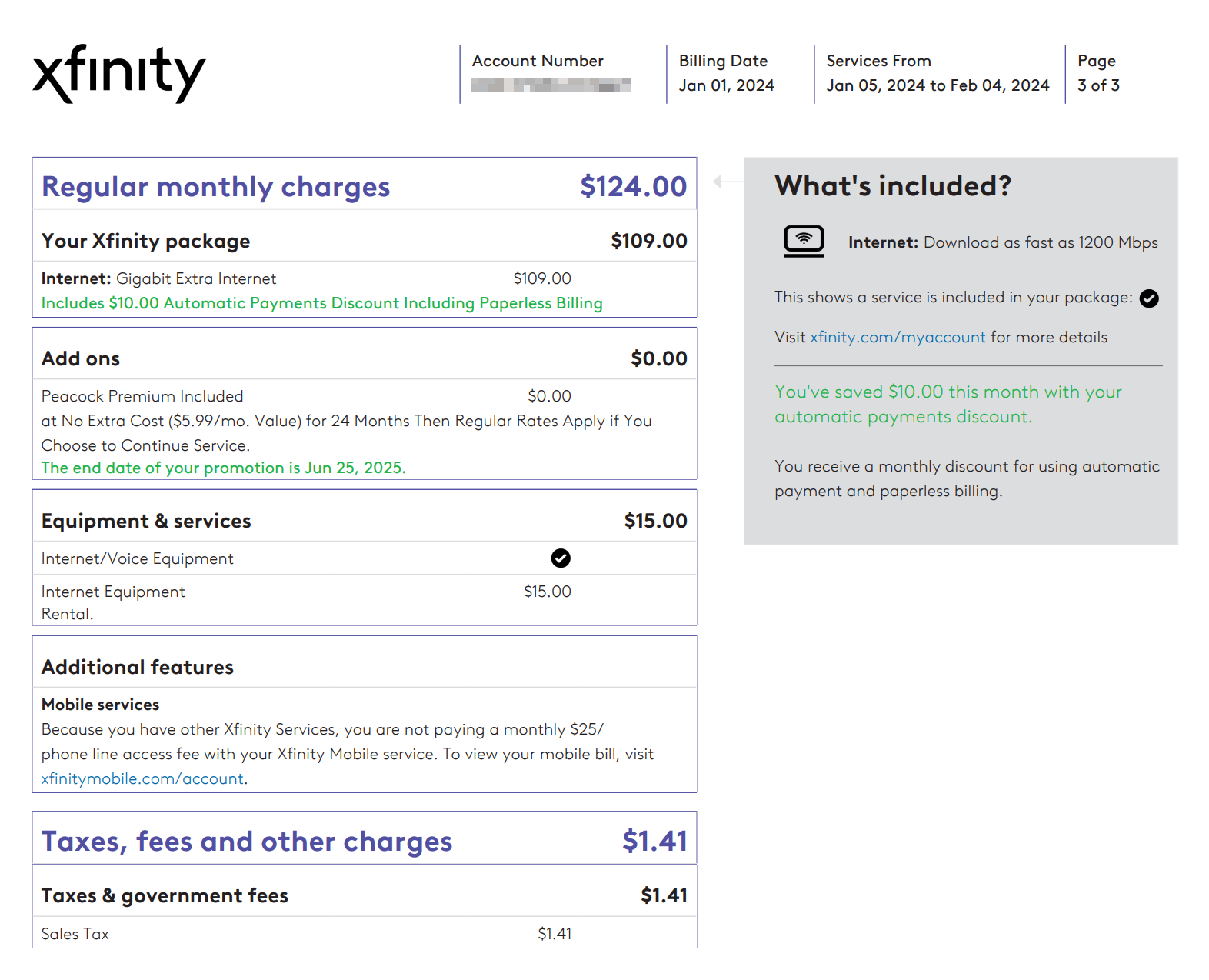This screenshot has height=980, width=1209.
Task: Click the $15.00 Internet Equipment Rental price
Action: [x=548, y=592]
